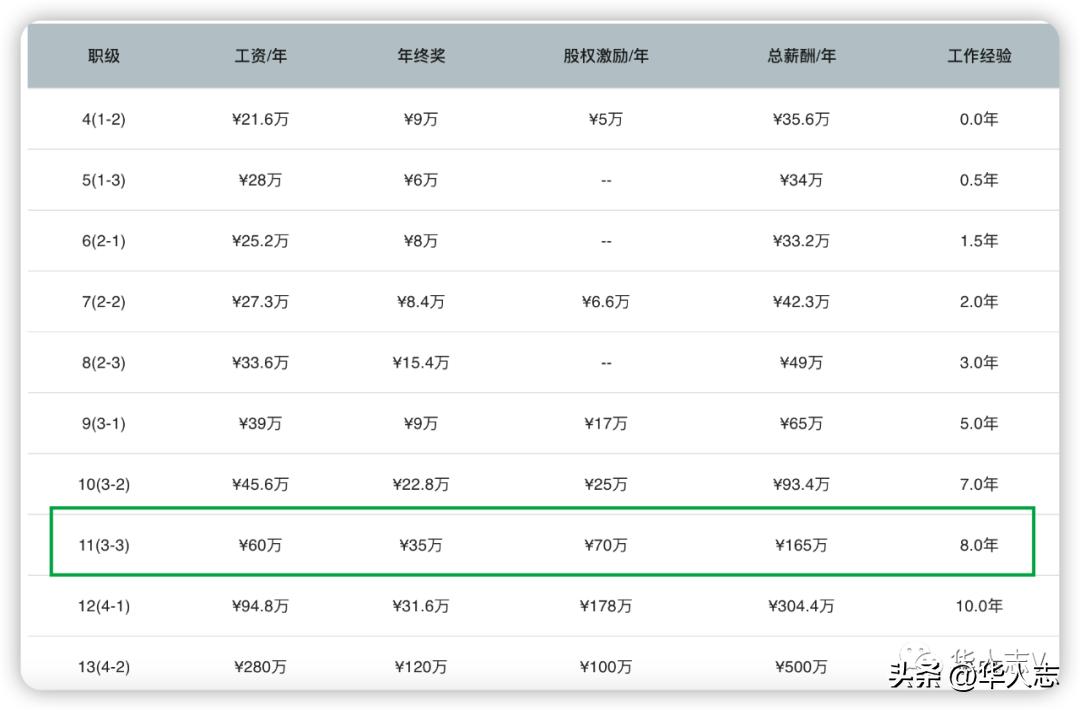The image size is (1080, 710).
Task: Click the 工作经验 column header
Action: point(978,57)
